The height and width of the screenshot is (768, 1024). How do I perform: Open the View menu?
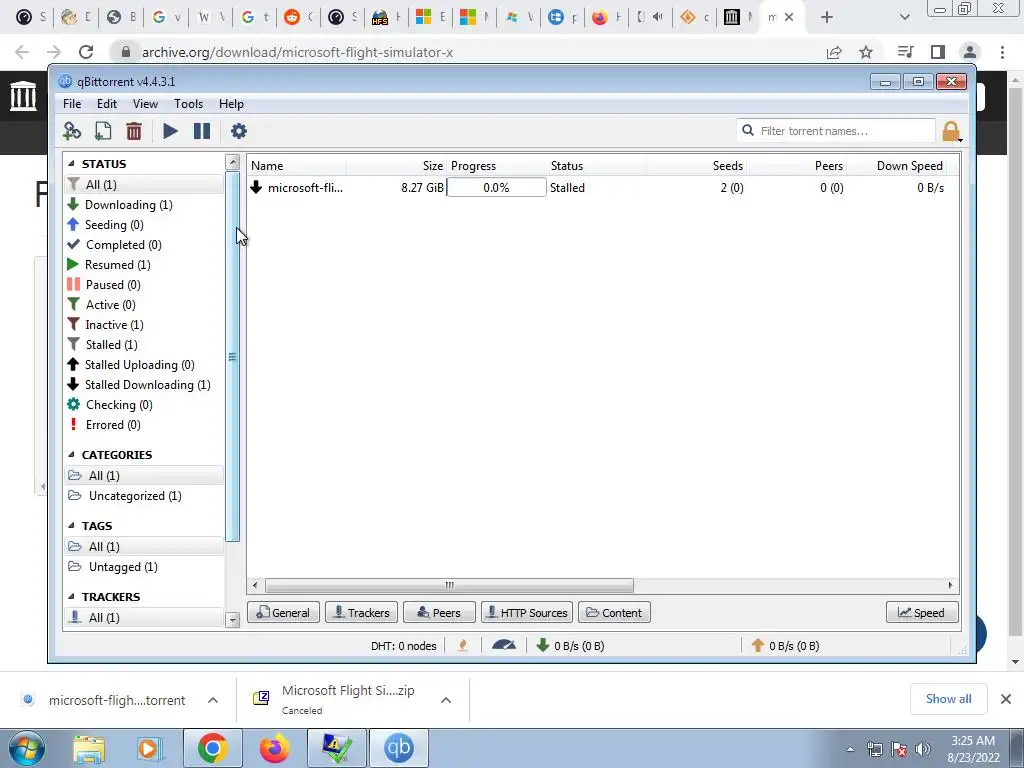(145, 104)
